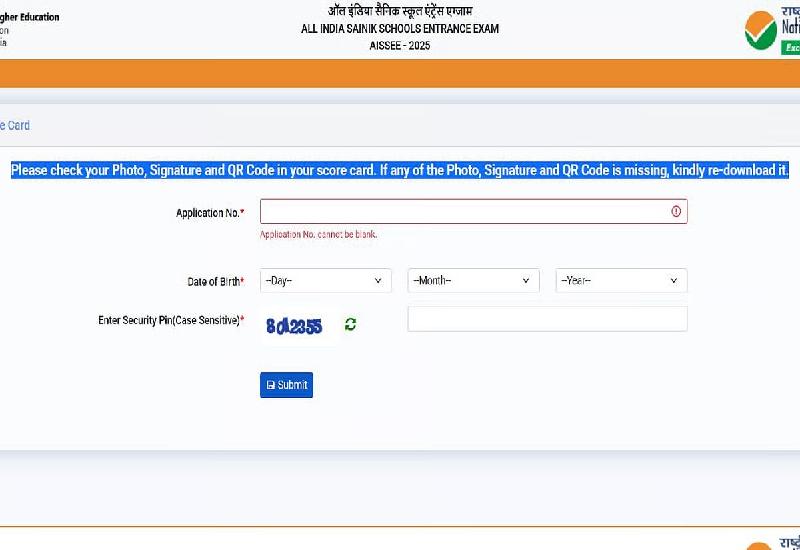Viewport: 800px width, 550px height.
Task: Open the Year dropdown for Date of Birth
Action: pyautogui.click(x=621, y=281)
